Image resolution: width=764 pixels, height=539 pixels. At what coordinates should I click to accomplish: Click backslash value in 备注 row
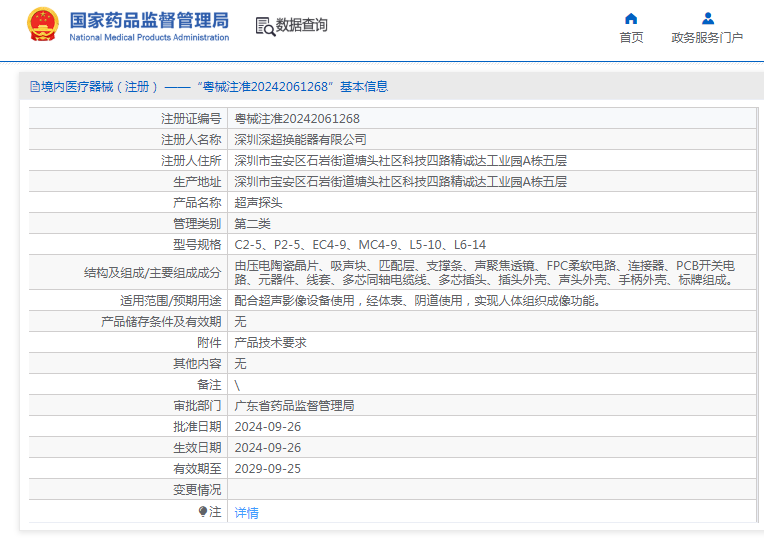point(237,385)
